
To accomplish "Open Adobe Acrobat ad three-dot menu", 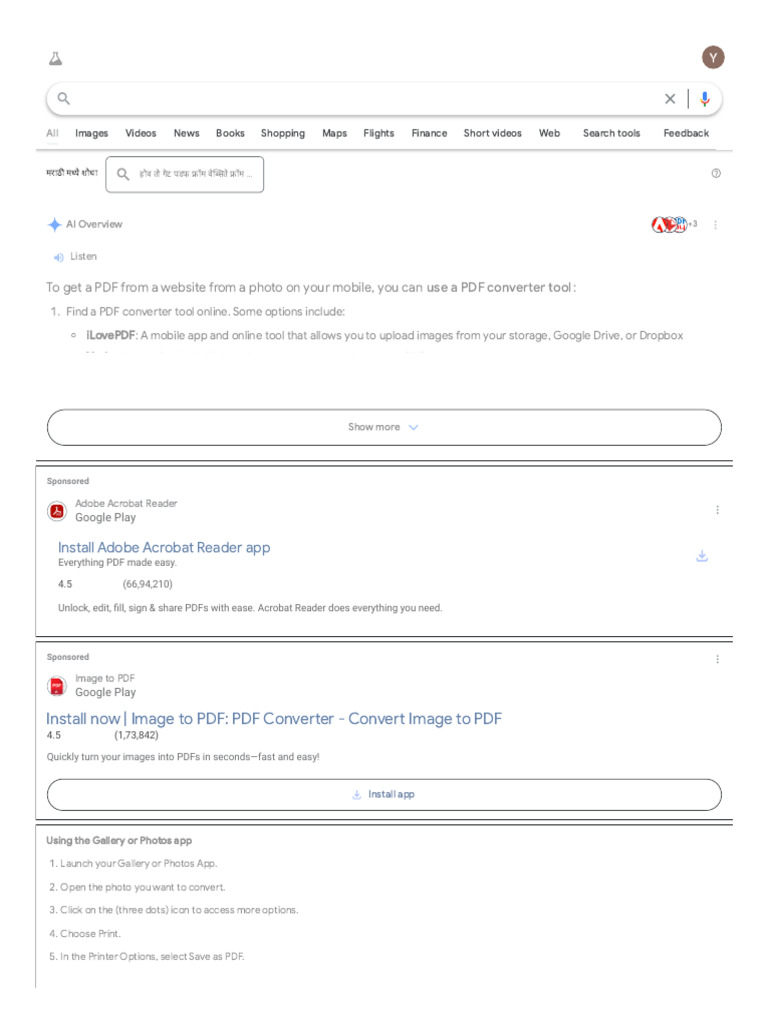I will click(717, 510).
